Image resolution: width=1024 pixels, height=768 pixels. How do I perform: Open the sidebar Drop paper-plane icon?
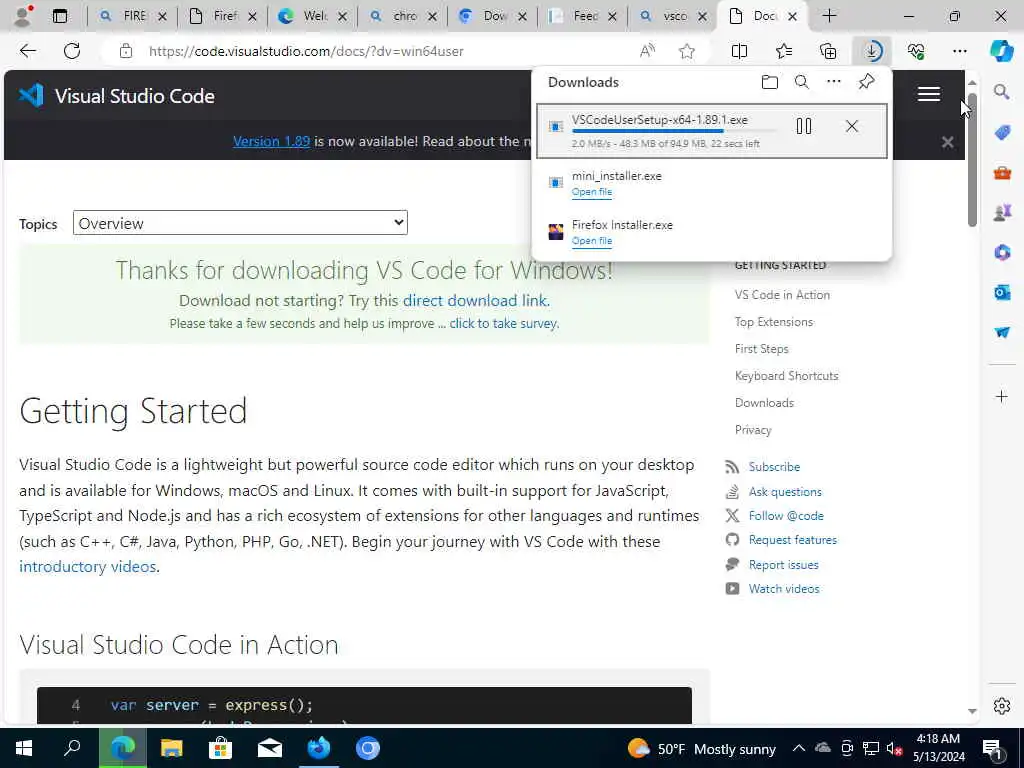click(x=1002, y=332)
